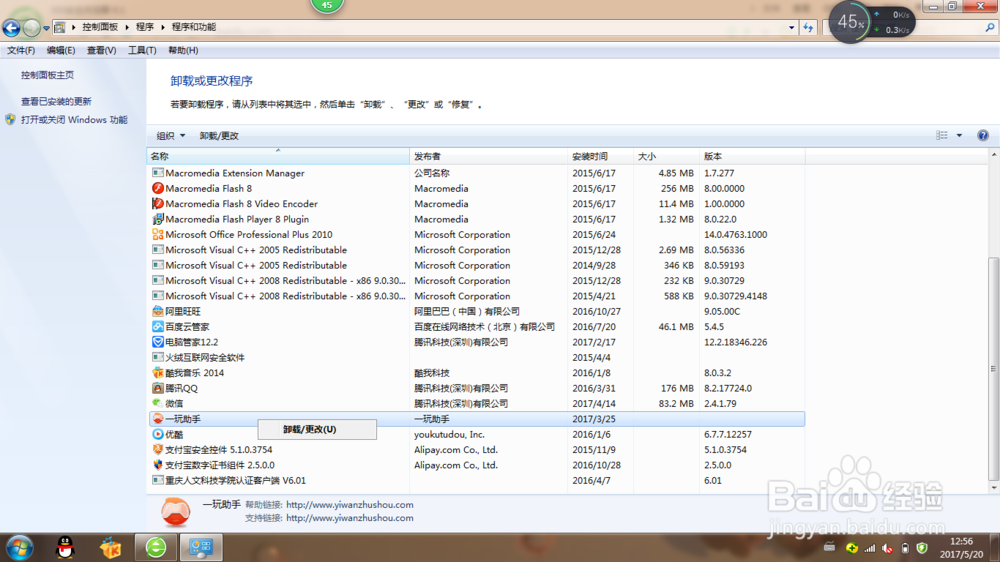1000x562 pixels.
Task: Select the Microsoft Visual C++ 2005 8.0.56336 row
Action: (x=476, y=250)
